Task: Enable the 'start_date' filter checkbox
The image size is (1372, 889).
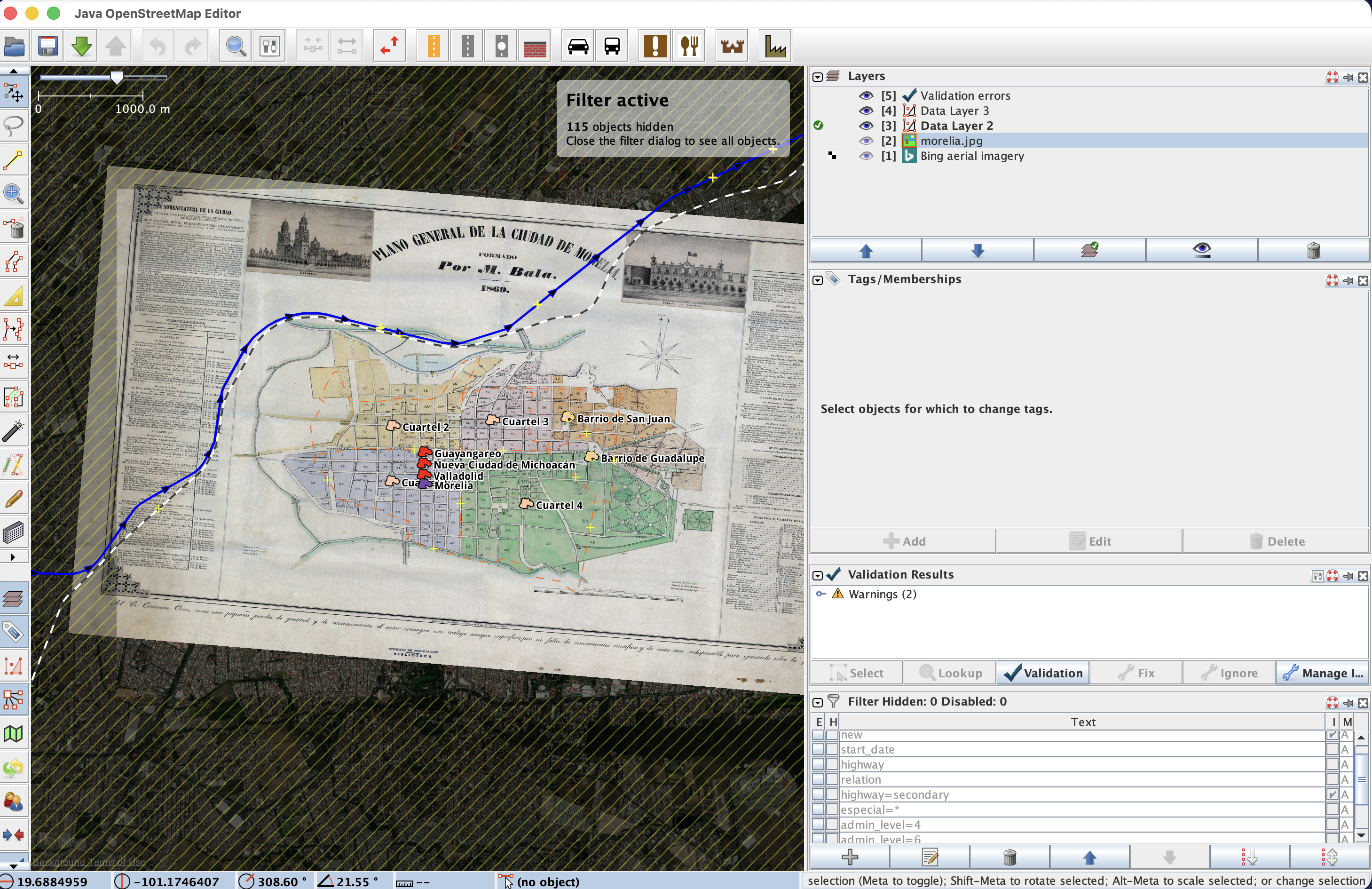Action: coord(818,749)
